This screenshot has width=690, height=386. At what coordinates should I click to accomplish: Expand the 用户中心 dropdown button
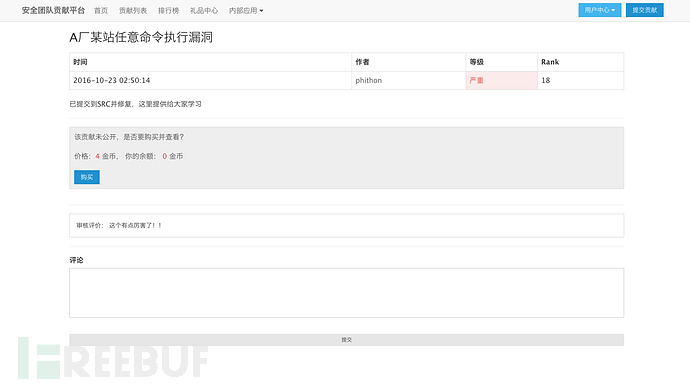click(600, 10)
